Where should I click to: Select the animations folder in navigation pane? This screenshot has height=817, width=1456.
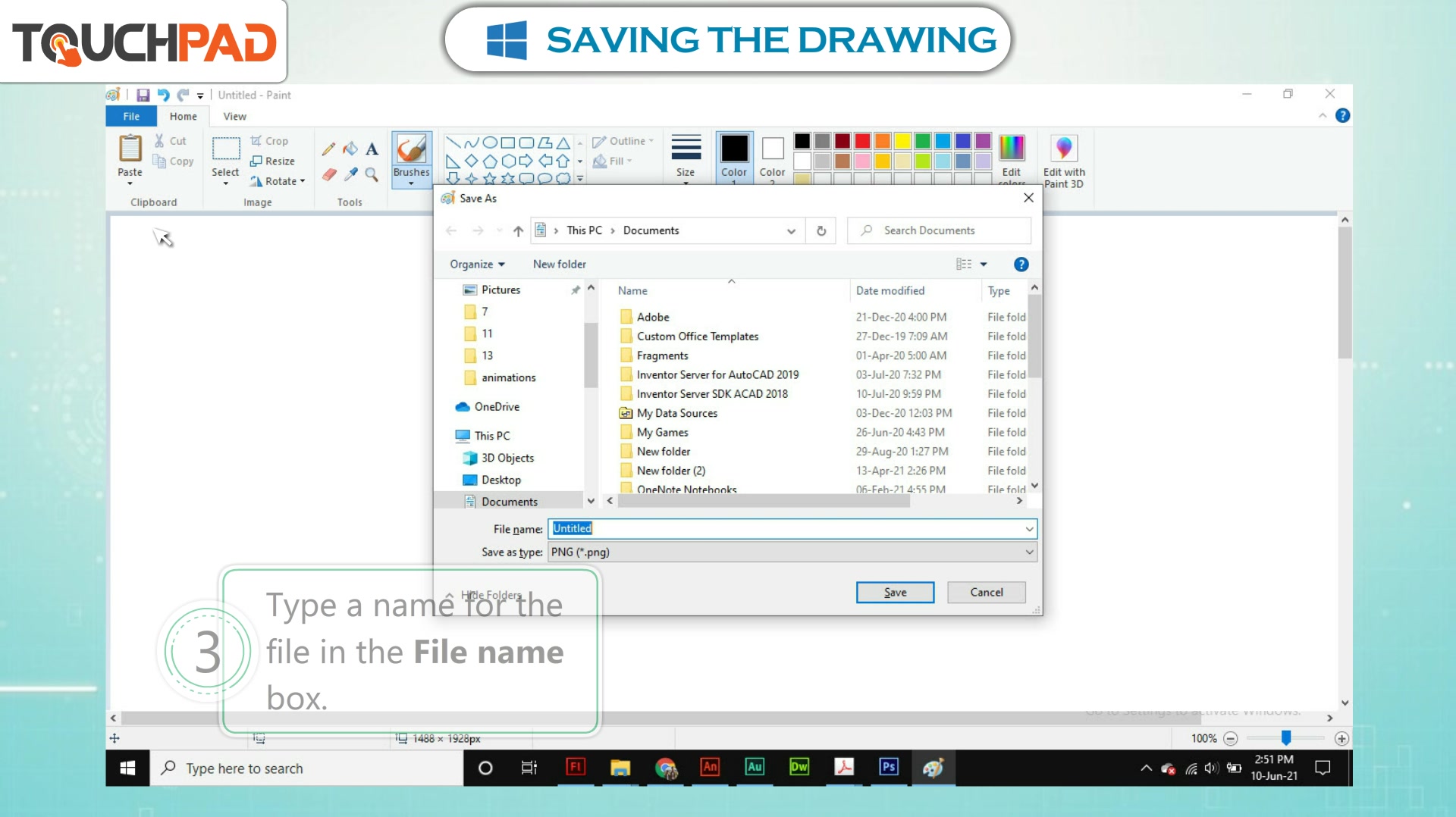point(508,377)
